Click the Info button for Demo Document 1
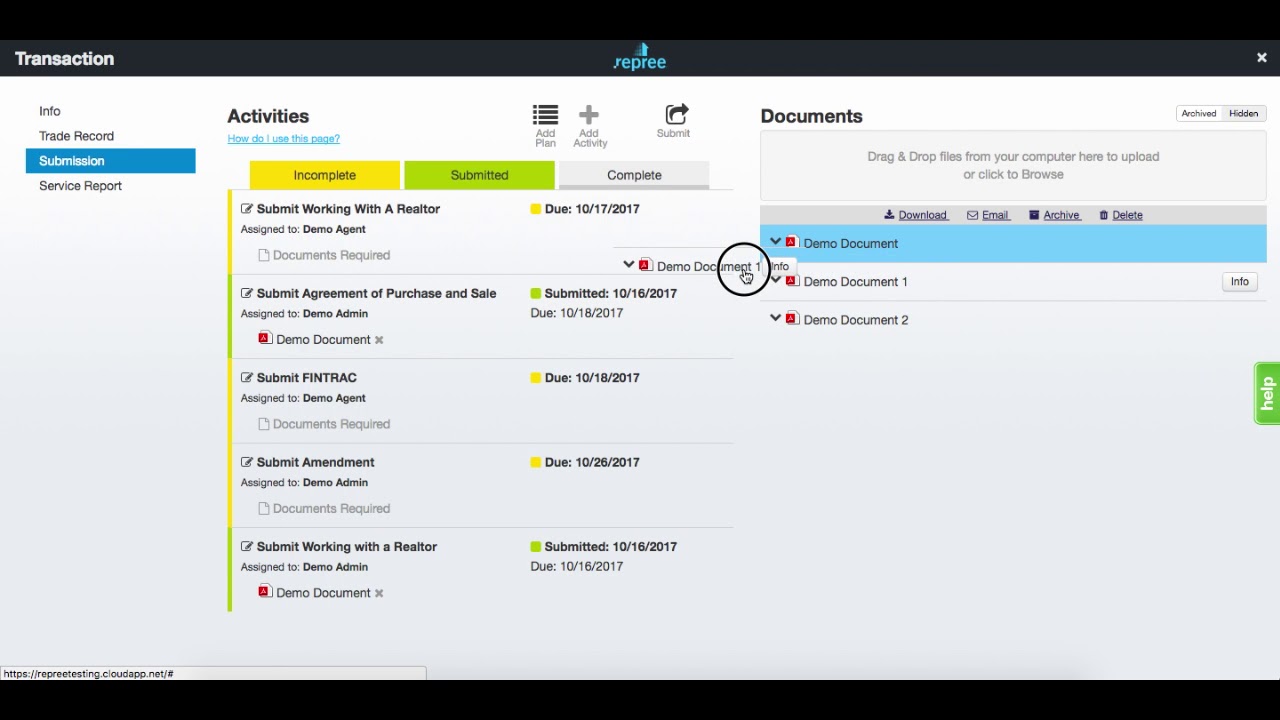Image resolution: width=1280 pixels, height=720 pixels. (x=1240, y=282)
